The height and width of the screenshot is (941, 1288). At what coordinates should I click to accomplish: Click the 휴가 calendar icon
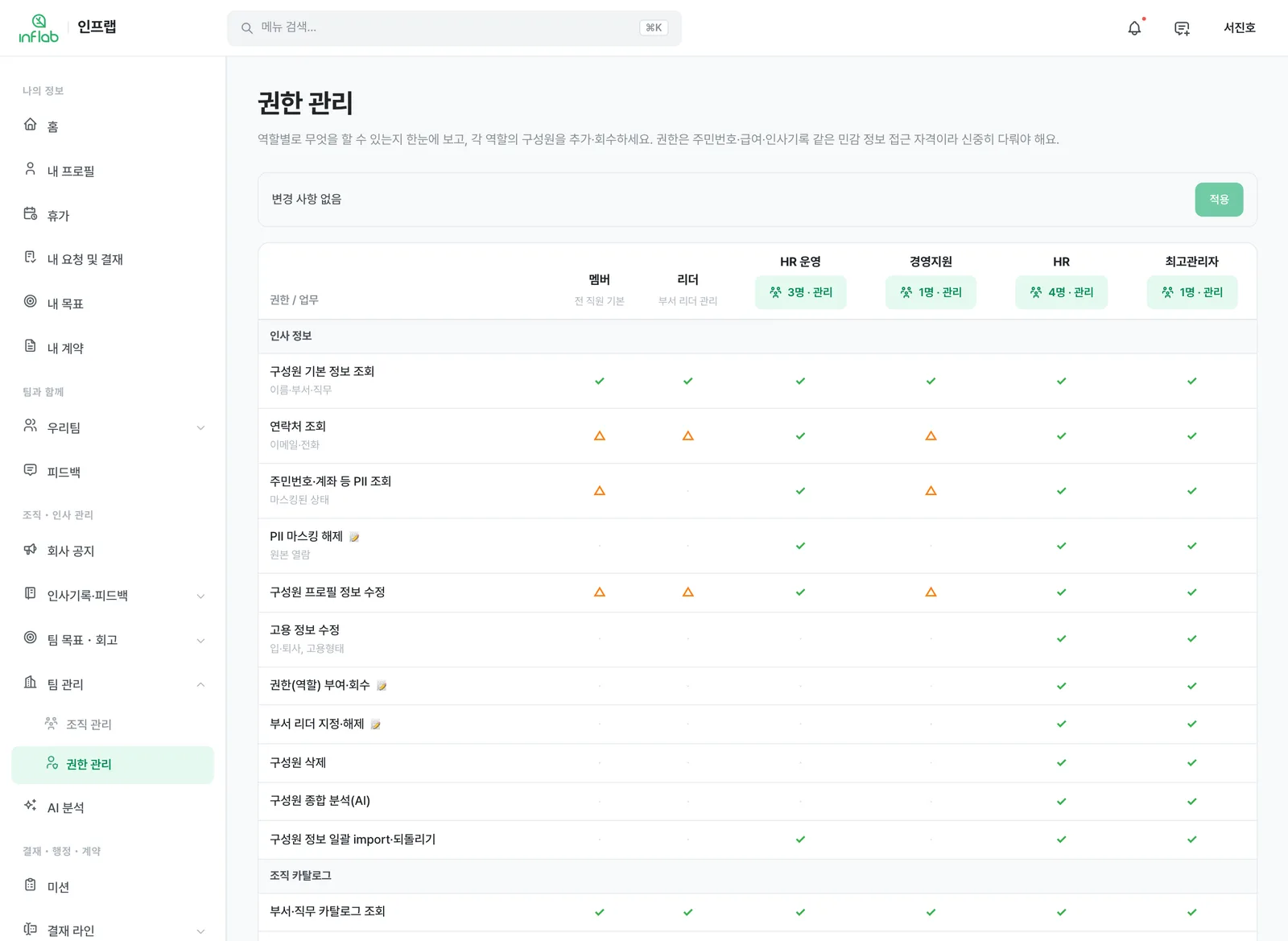coord(31,213)
